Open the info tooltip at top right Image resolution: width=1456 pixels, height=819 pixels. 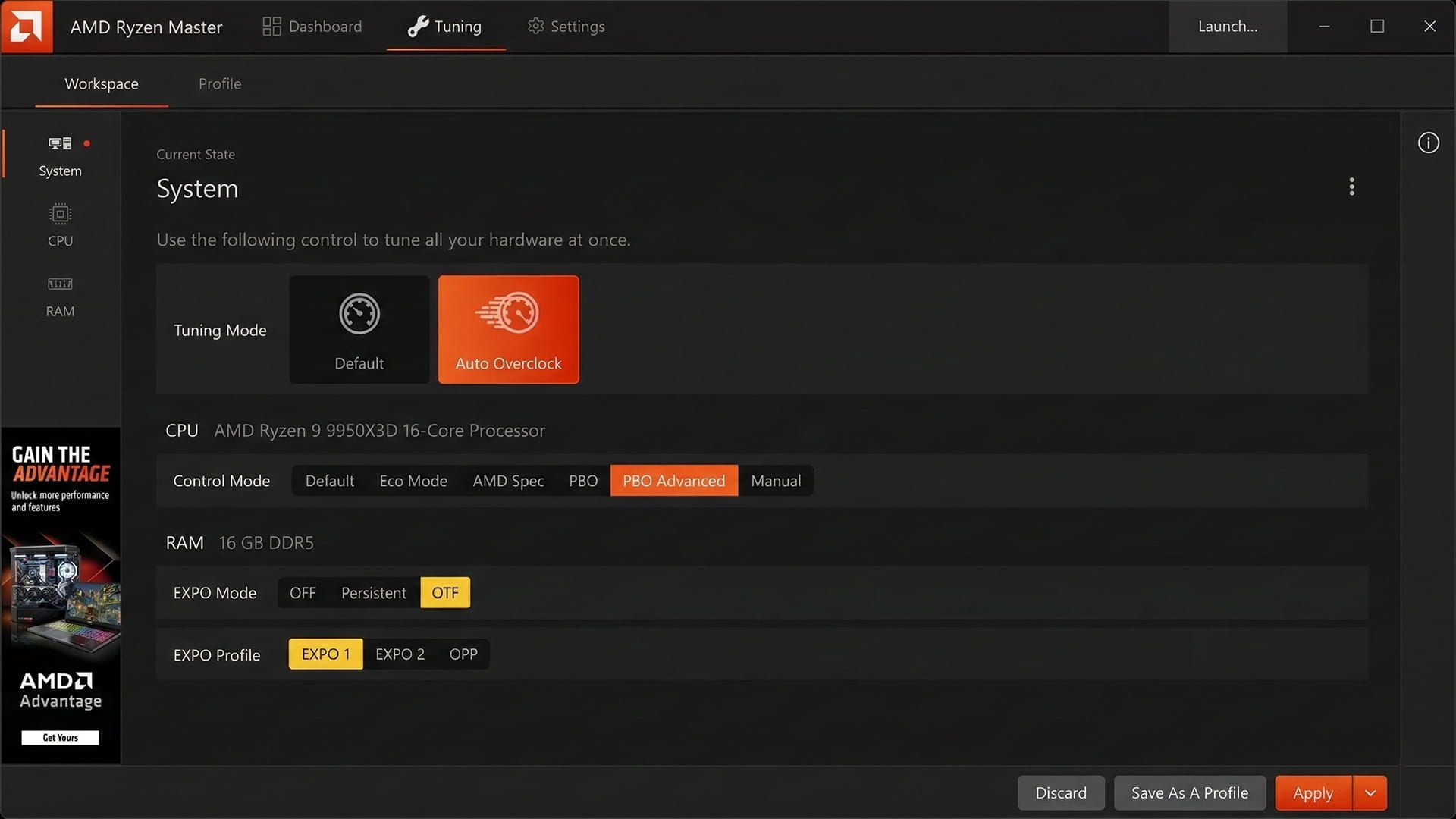point(1428,142)
